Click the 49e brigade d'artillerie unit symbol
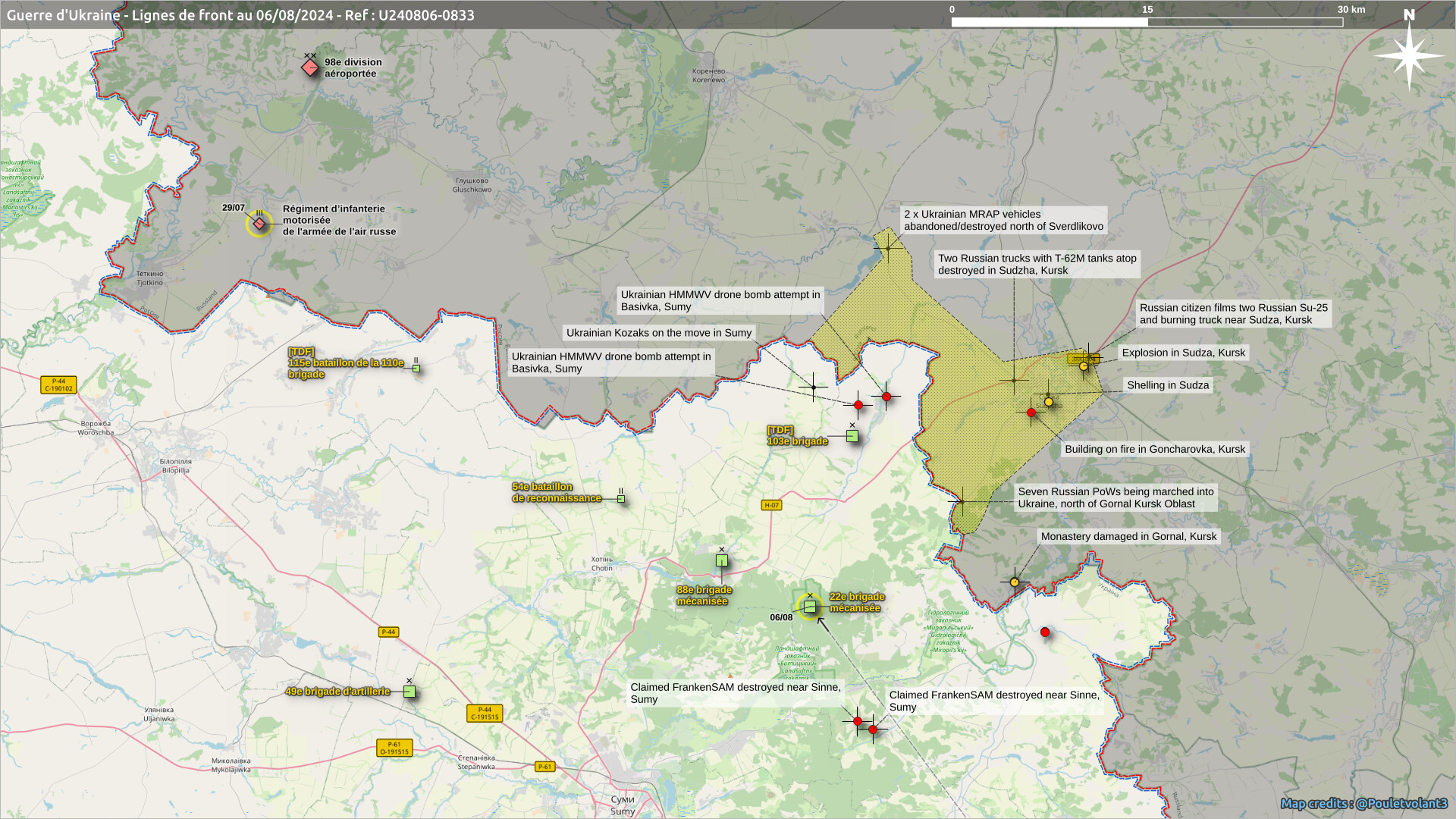The width and height of the screenshot is (1456, 819). click(409, 692)
